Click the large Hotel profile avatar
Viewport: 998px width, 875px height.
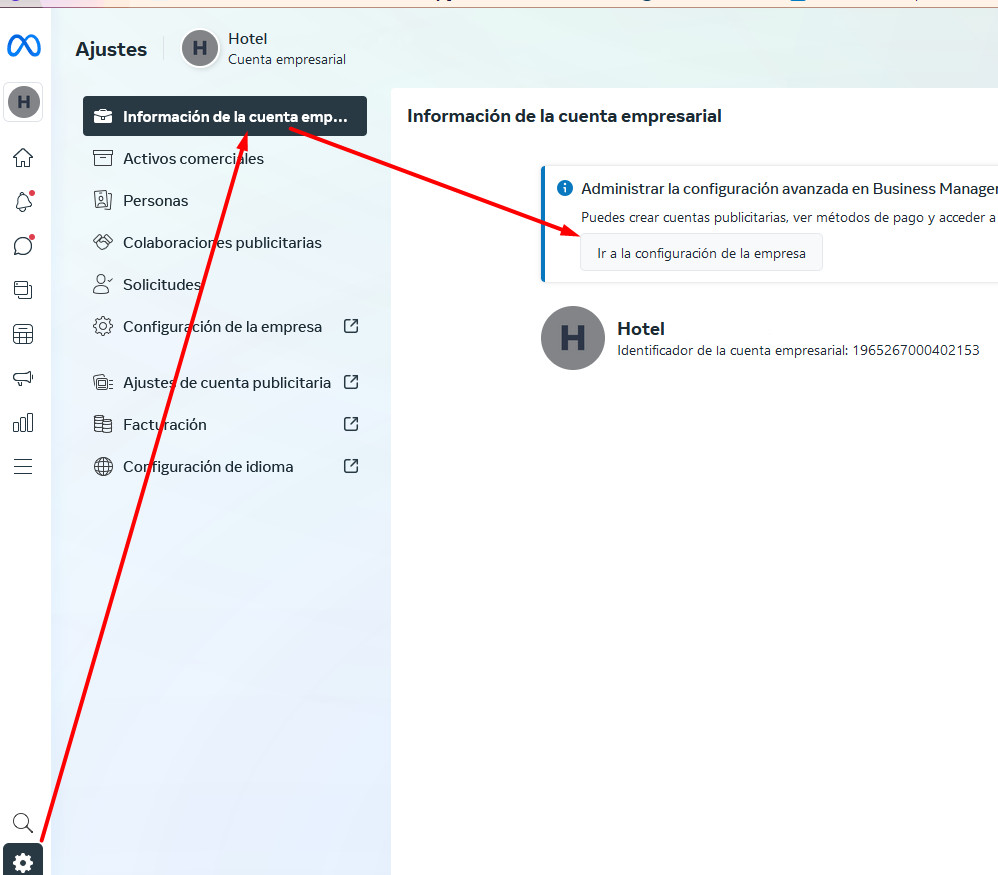tap(573, 338)
